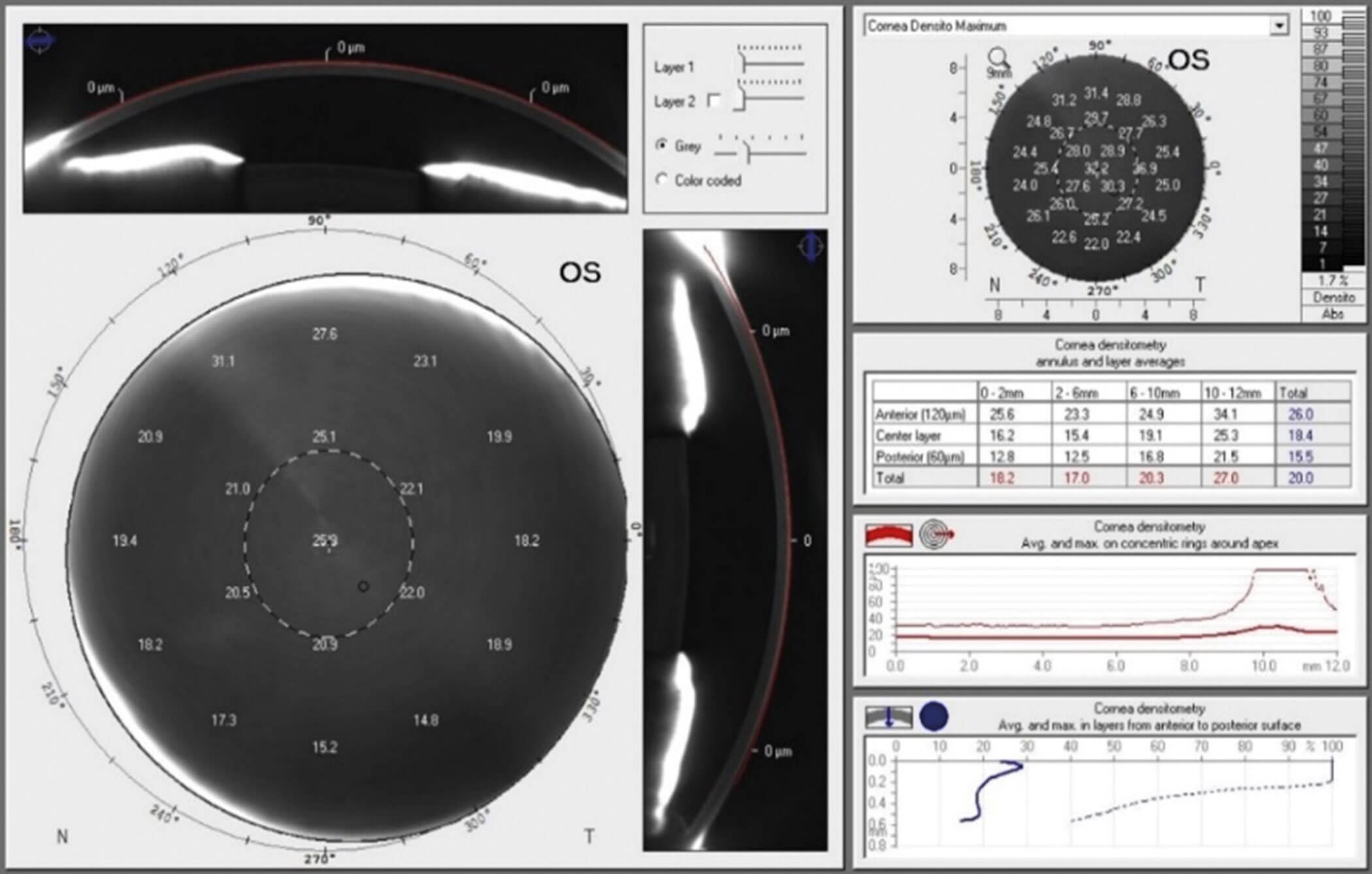1372x874 pixels.
Task: Click the small circle marker inside dashed zone
Action: (x=363, y=586)
